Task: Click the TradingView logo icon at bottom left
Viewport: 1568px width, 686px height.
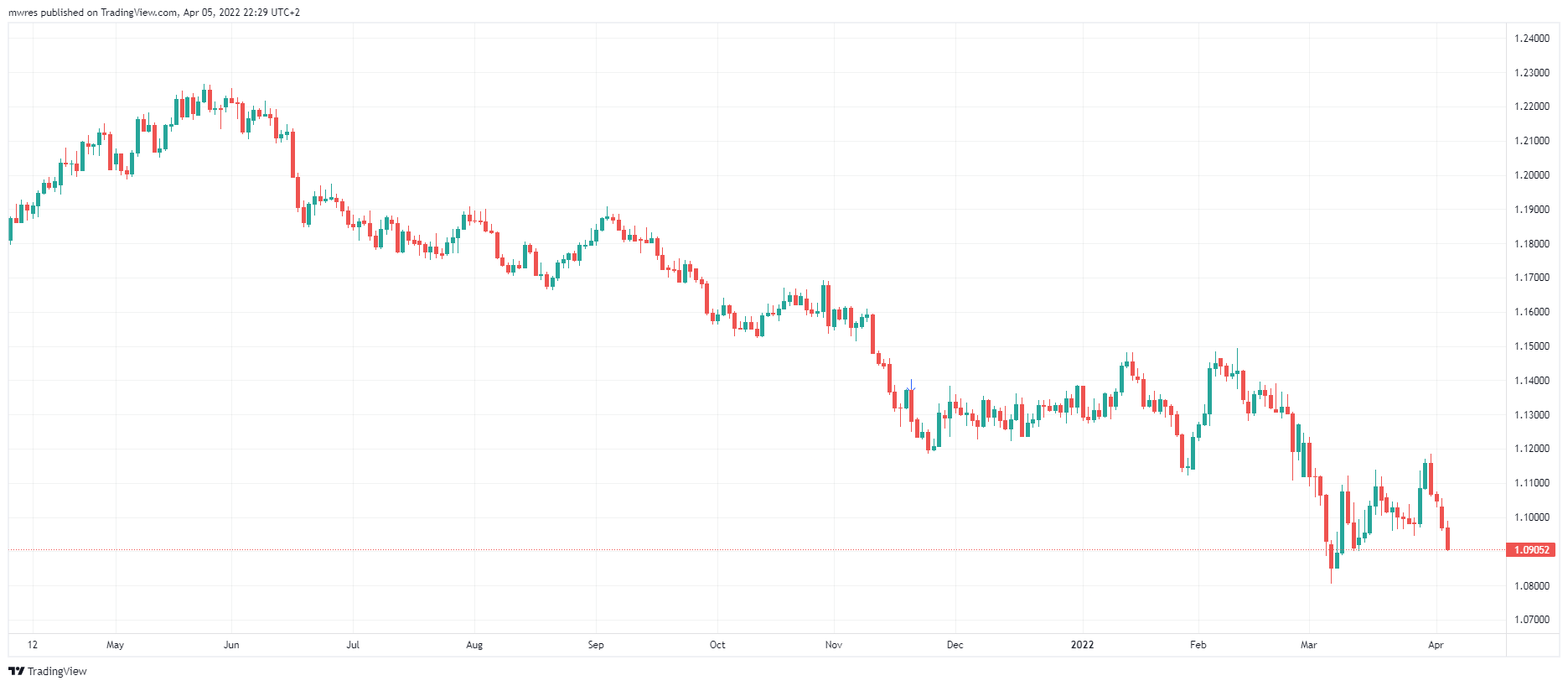Action: pyautogui.click(x=16, y=671)
